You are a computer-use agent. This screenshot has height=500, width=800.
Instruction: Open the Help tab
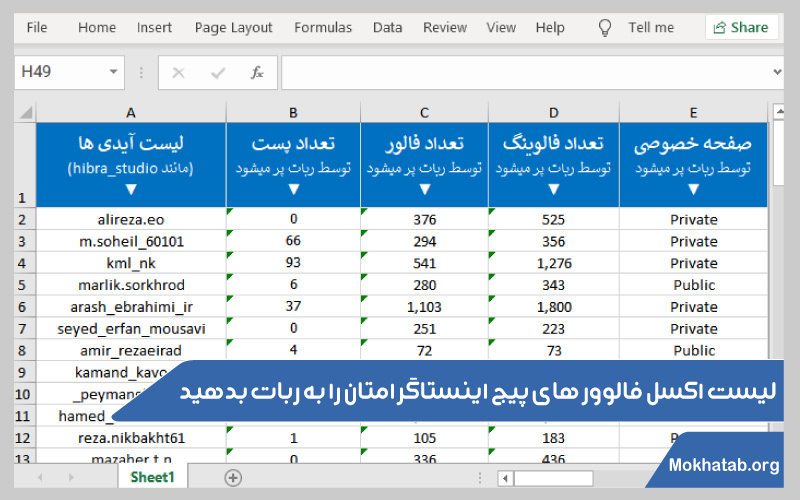[x=550, y=27]
